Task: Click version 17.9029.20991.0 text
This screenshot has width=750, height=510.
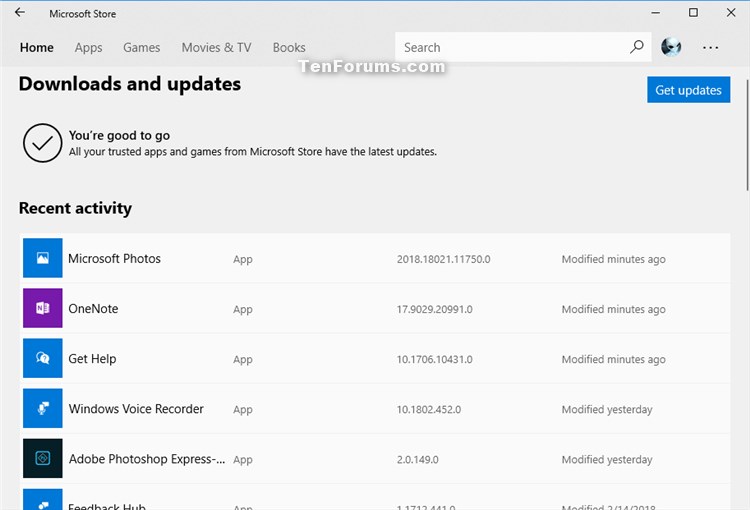Action: click(x=434, y=310)
